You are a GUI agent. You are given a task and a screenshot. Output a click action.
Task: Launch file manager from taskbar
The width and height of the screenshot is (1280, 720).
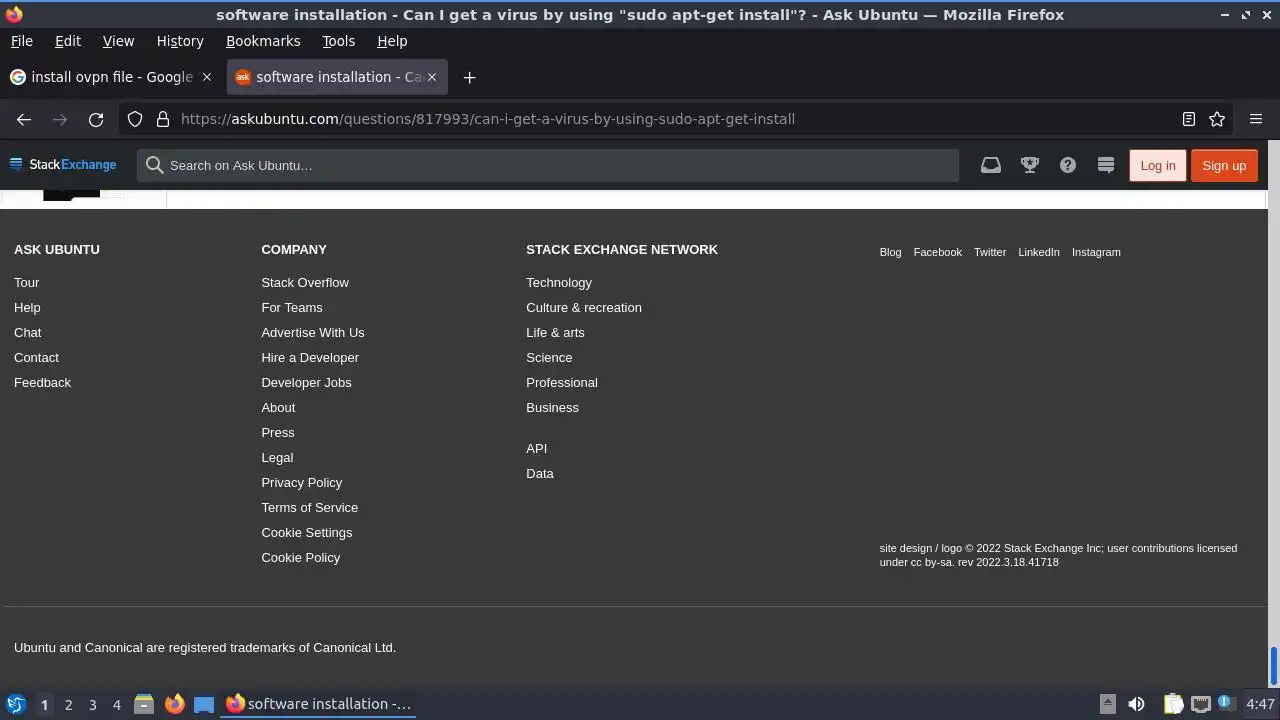tap(144, 704)
